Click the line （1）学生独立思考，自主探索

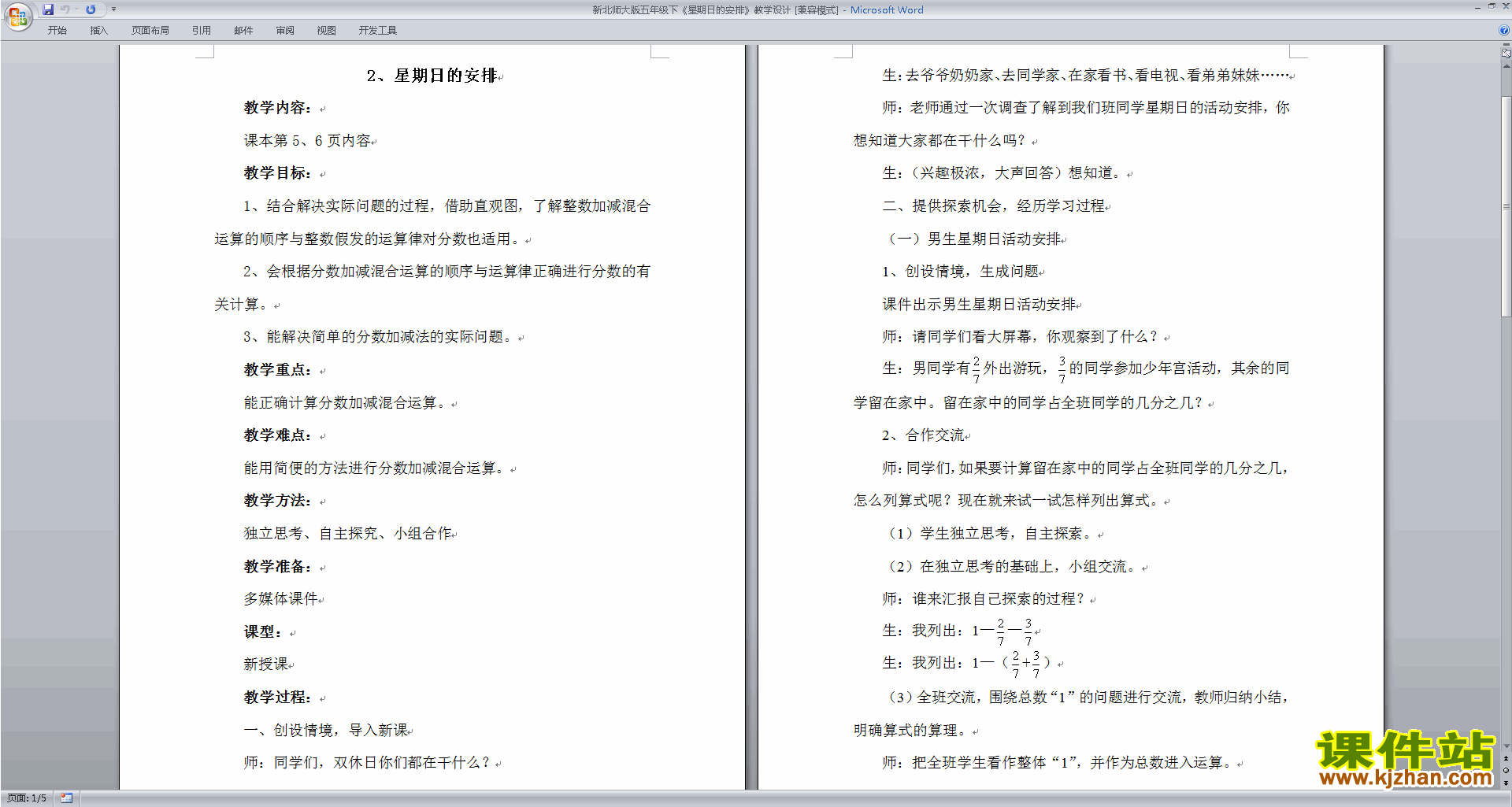pos(989,534)
